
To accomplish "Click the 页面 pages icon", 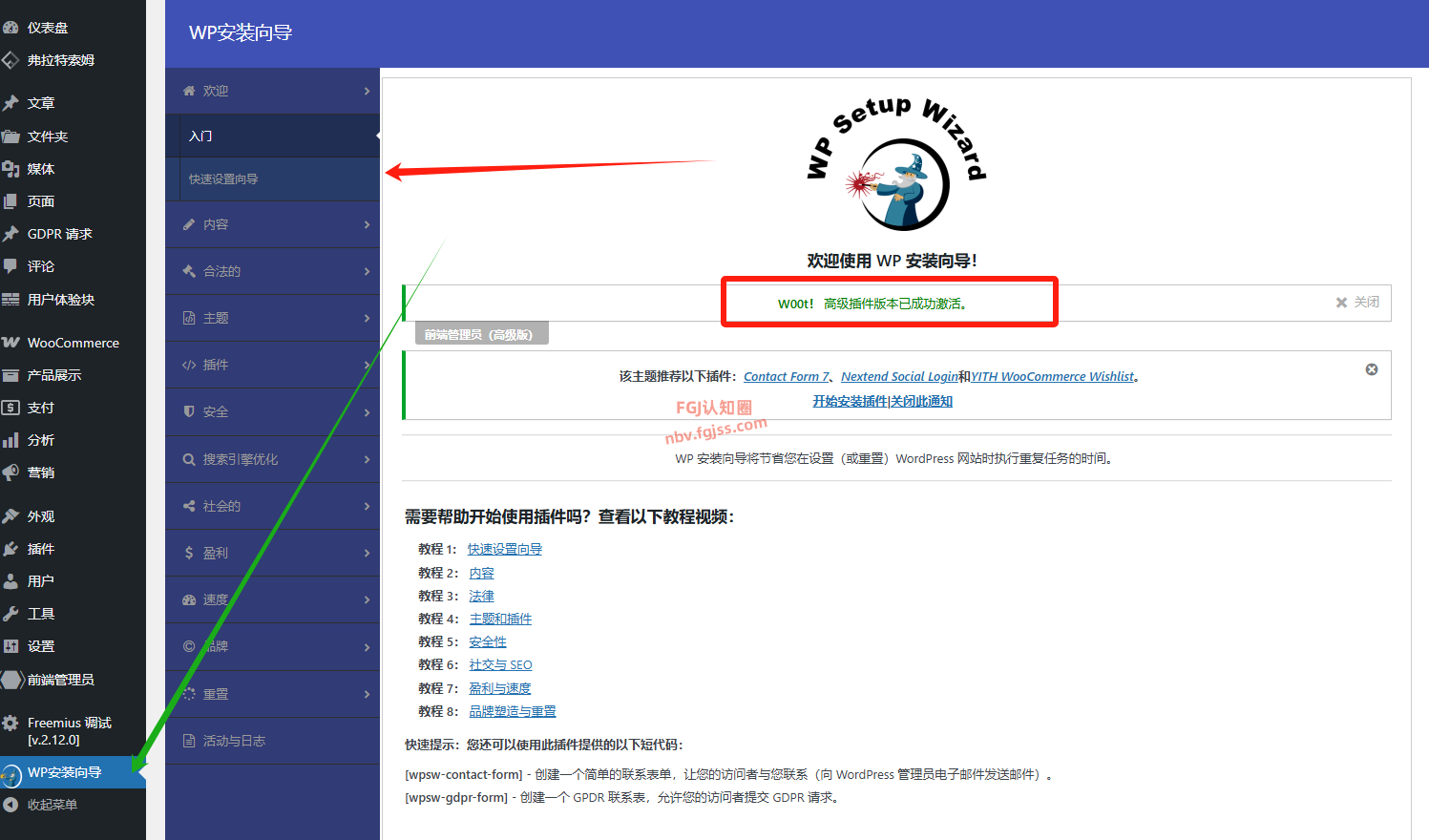I will 11,201.
